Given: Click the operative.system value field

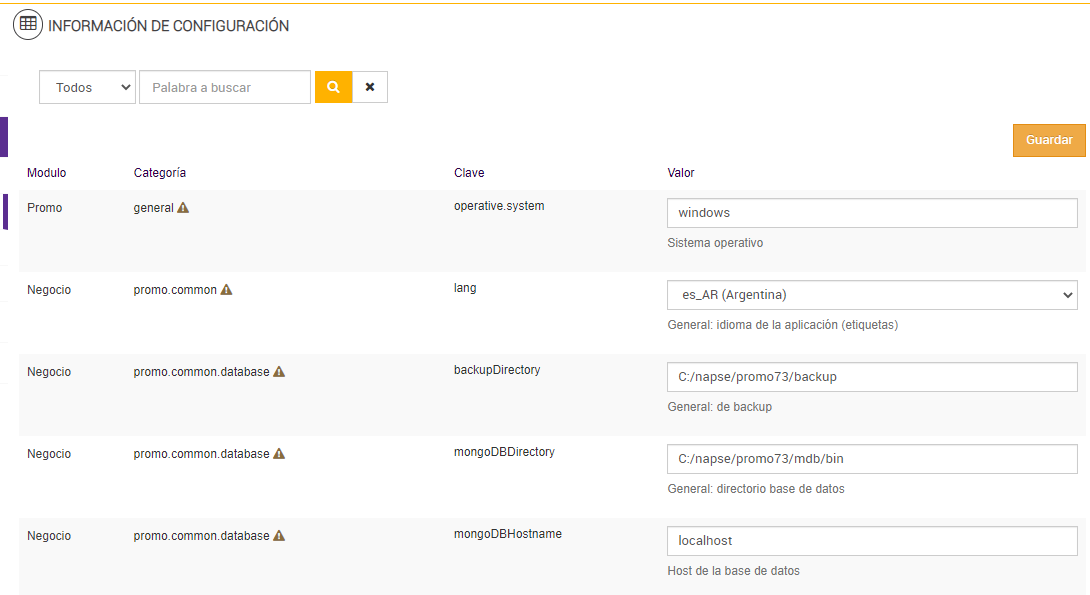Looking at the screenshot, I should (871, 213).
